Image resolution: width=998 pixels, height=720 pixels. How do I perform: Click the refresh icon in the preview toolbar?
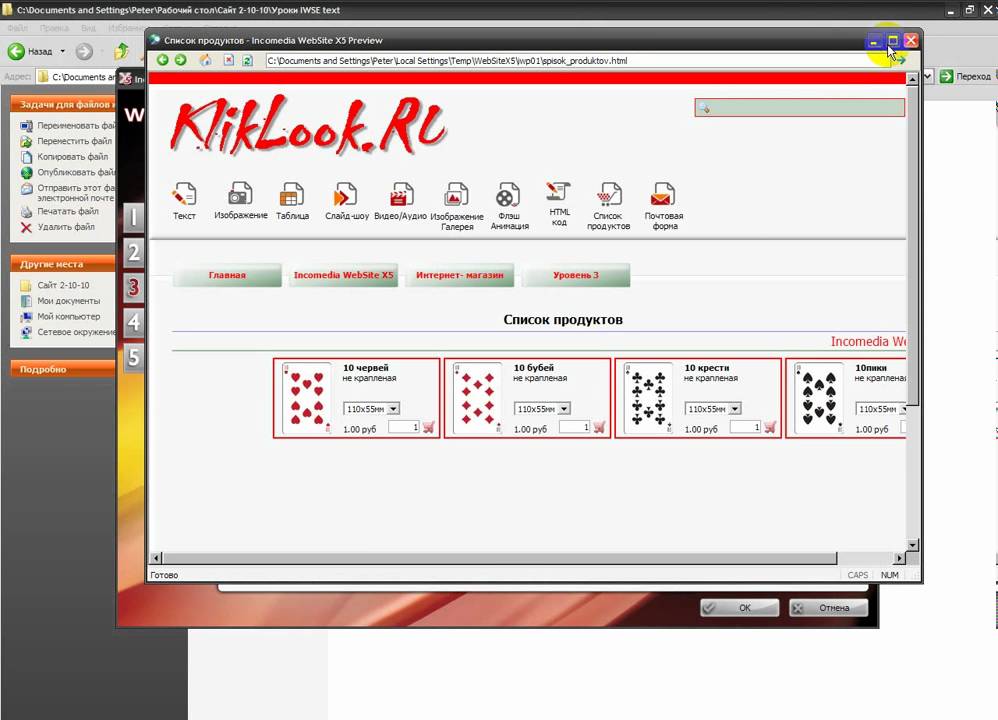point(248,60)
